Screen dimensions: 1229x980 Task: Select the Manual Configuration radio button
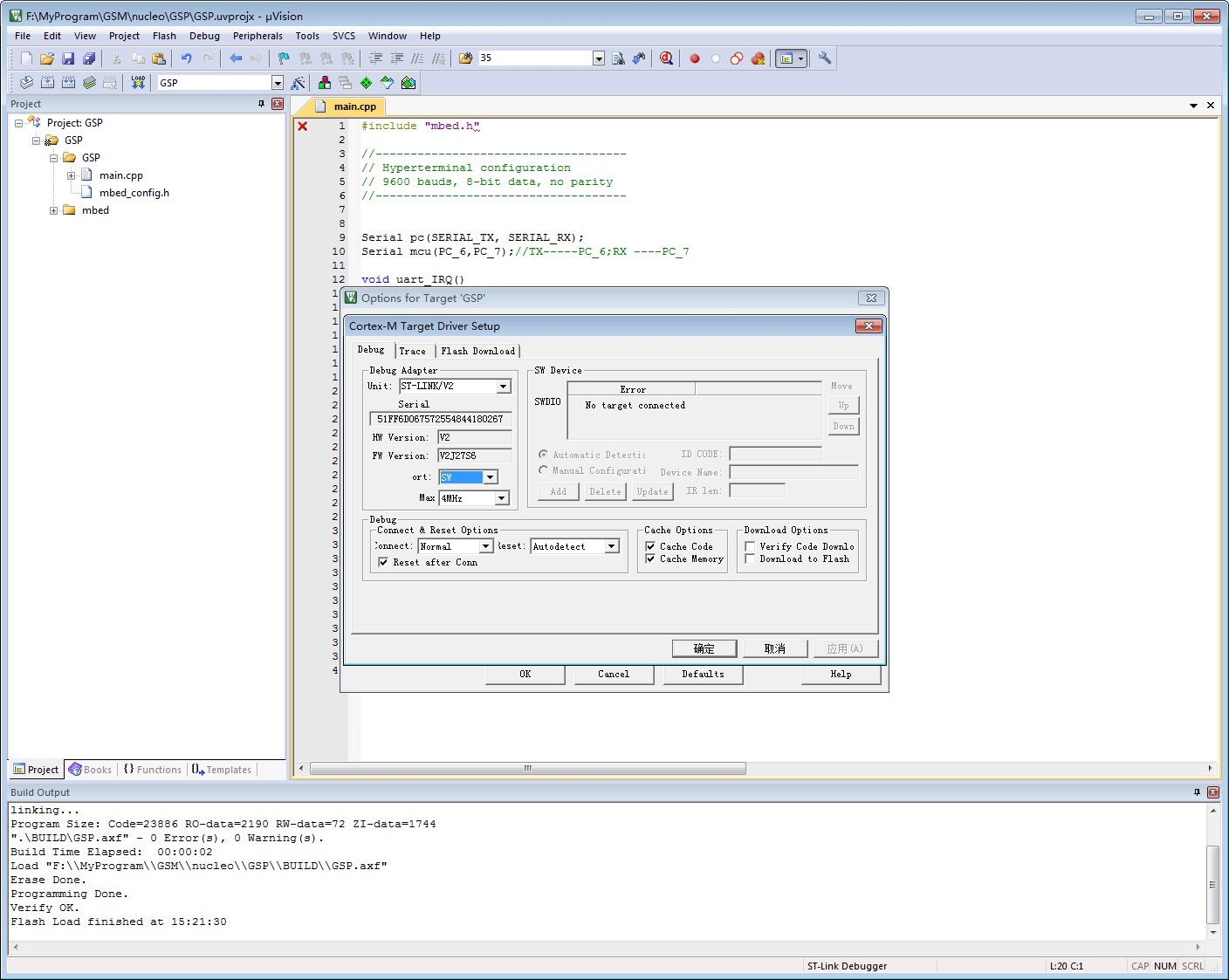pyautogui.click(x=543, y=470)
